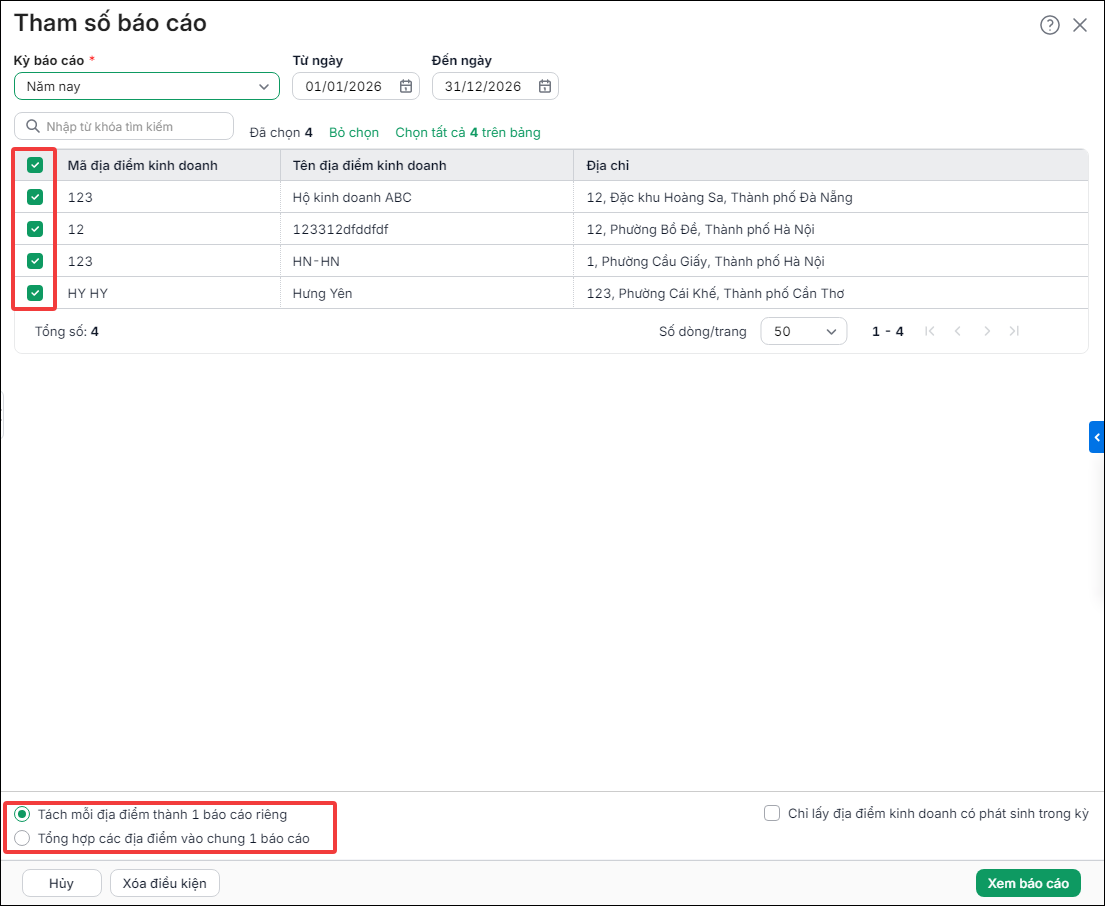Toggle the select-all header checkbox

pos(35,165)
